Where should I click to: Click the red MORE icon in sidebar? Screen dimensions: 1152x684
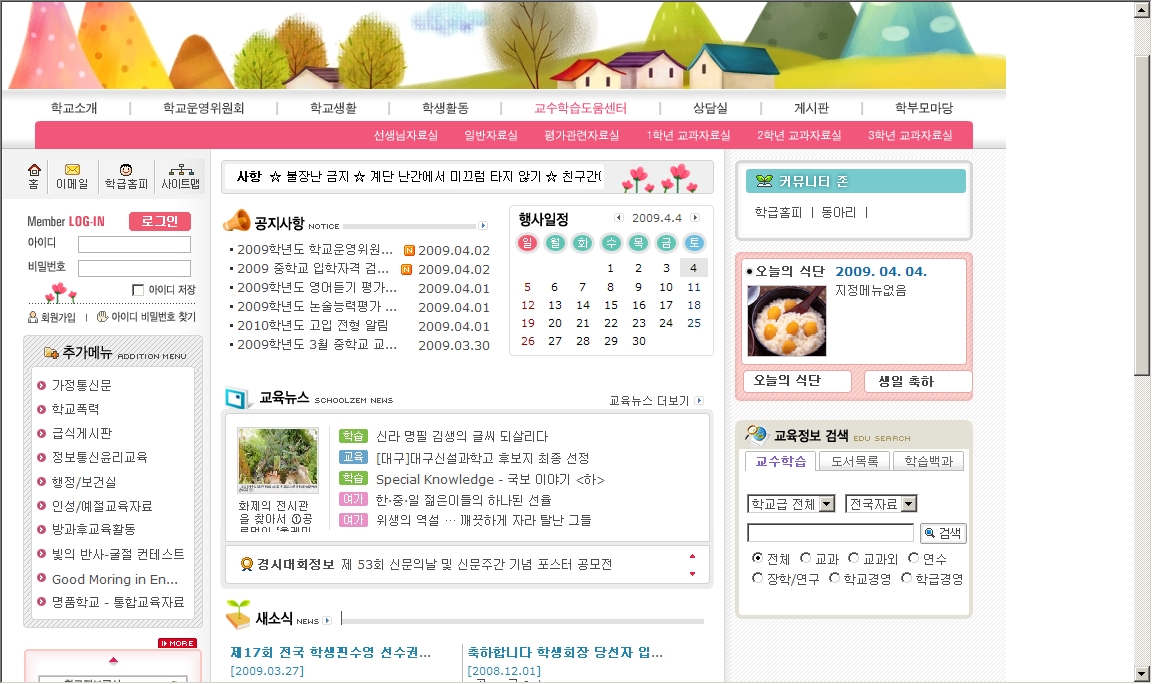tap(177, 643)
